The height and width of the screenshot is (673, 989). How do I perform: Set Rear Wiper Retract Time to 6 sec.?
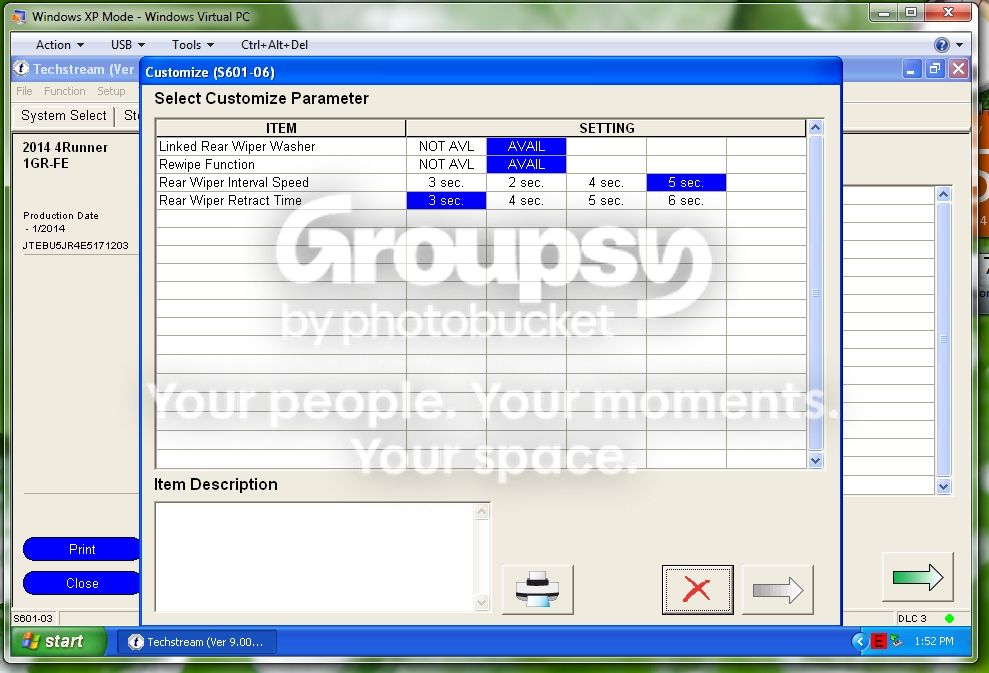pos(686,201)
